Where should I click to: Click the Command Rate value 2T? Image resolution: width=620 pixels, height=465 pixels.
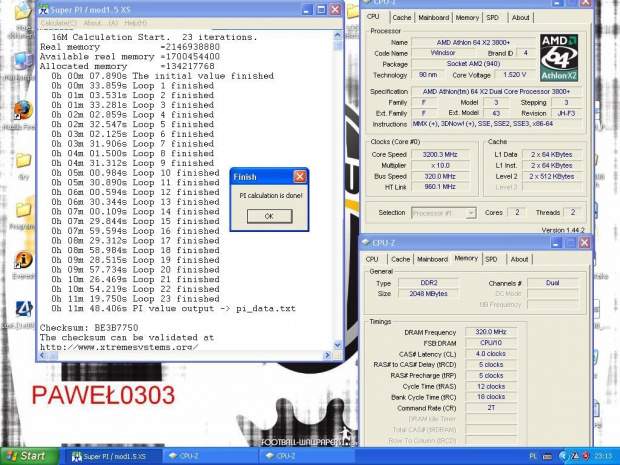[491, 408]
